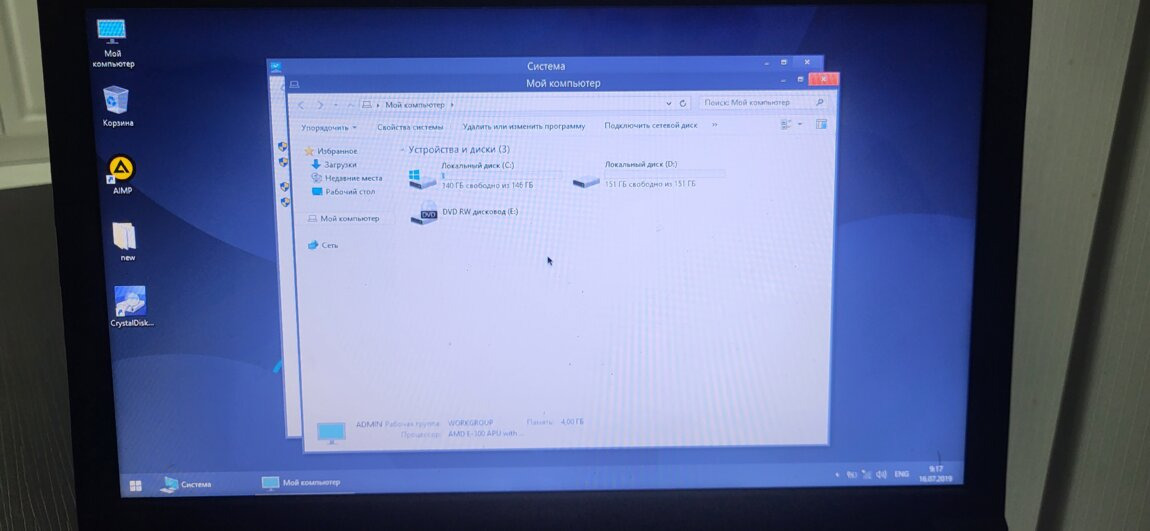This screenshot has height=531, width=1150.
Task: Click Подключить сетевой диск
Action: click(650, 126)
